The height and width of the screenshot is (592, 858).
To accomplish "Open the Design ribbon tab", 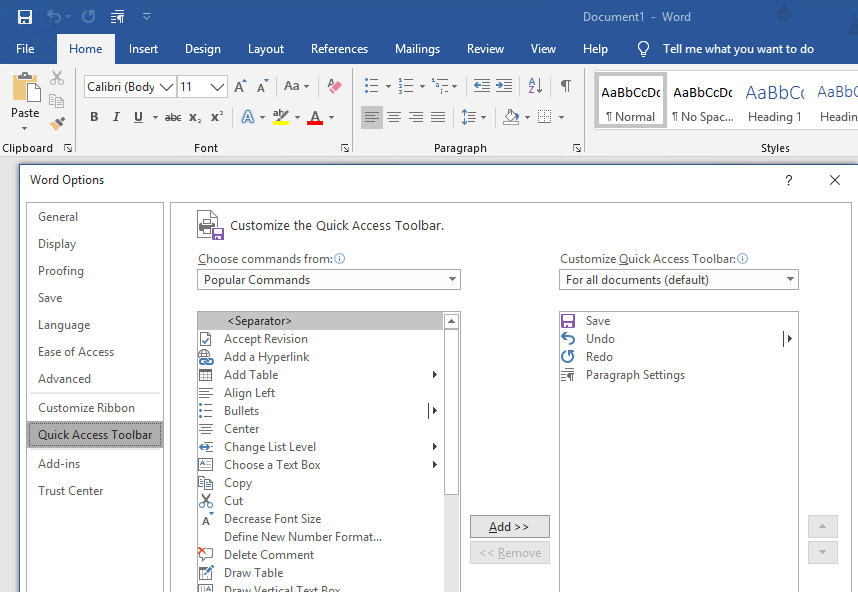I will 202,49.
